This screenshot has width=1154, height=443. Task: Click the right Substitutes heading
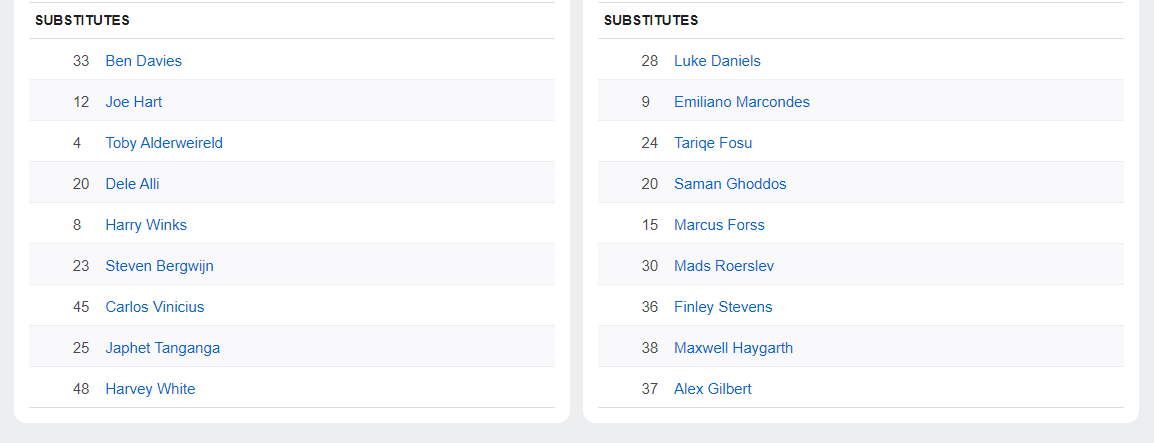coord(651,20)
